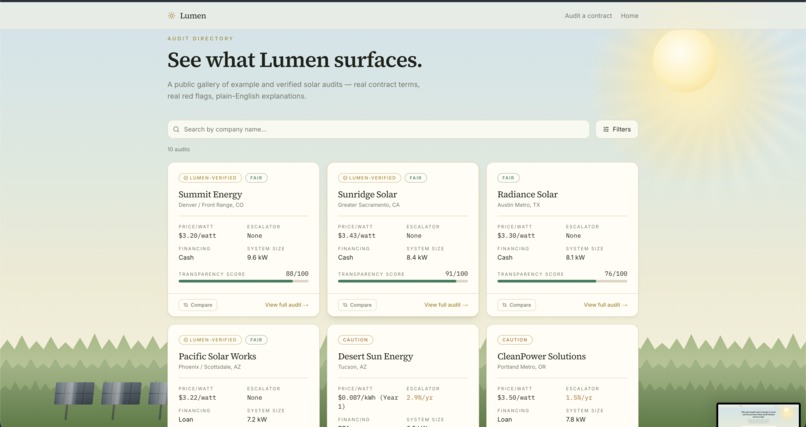Open Audit a contract link
Screen dimensions: 806x427
588,16
